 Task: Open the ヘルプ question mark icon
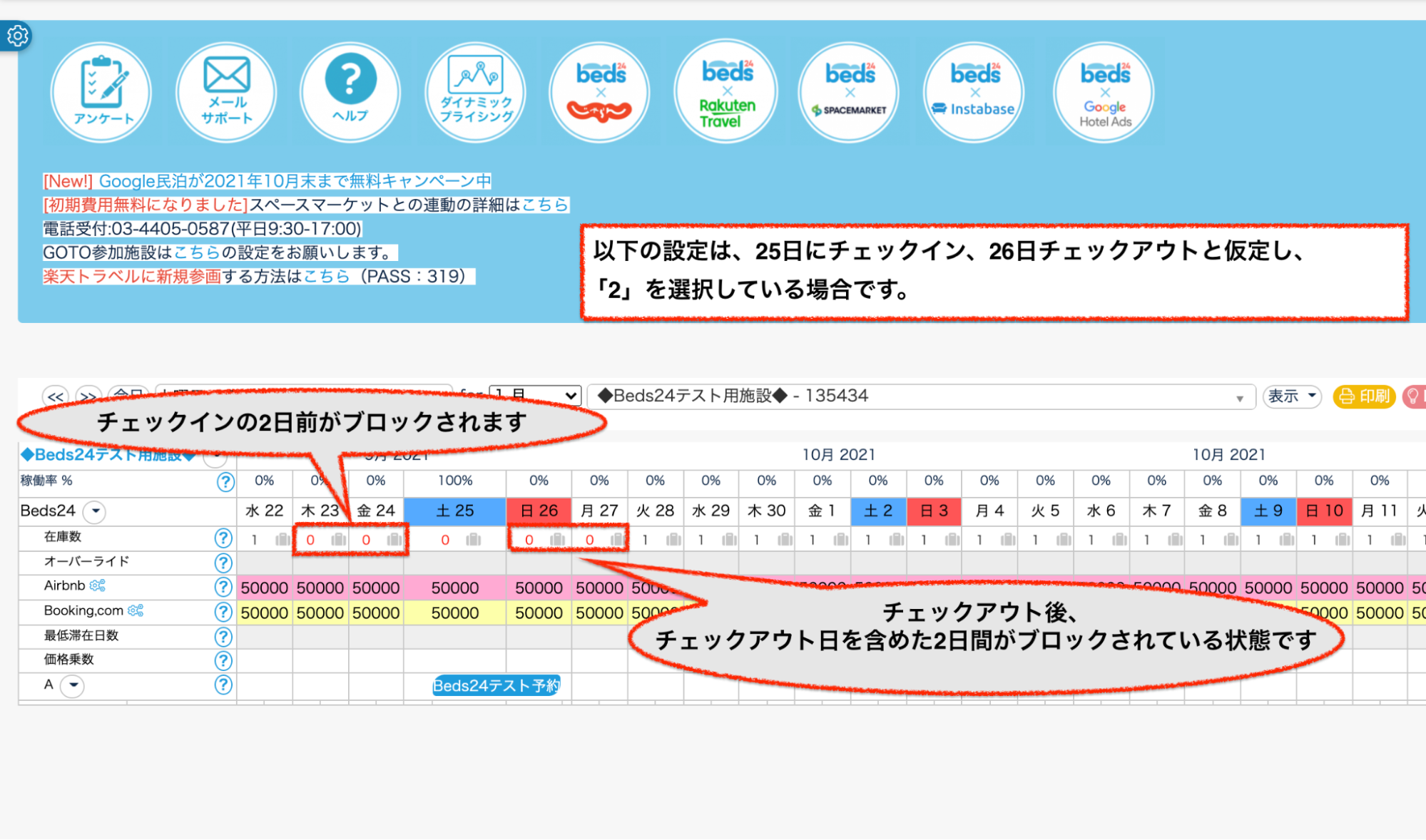point(350,93)
